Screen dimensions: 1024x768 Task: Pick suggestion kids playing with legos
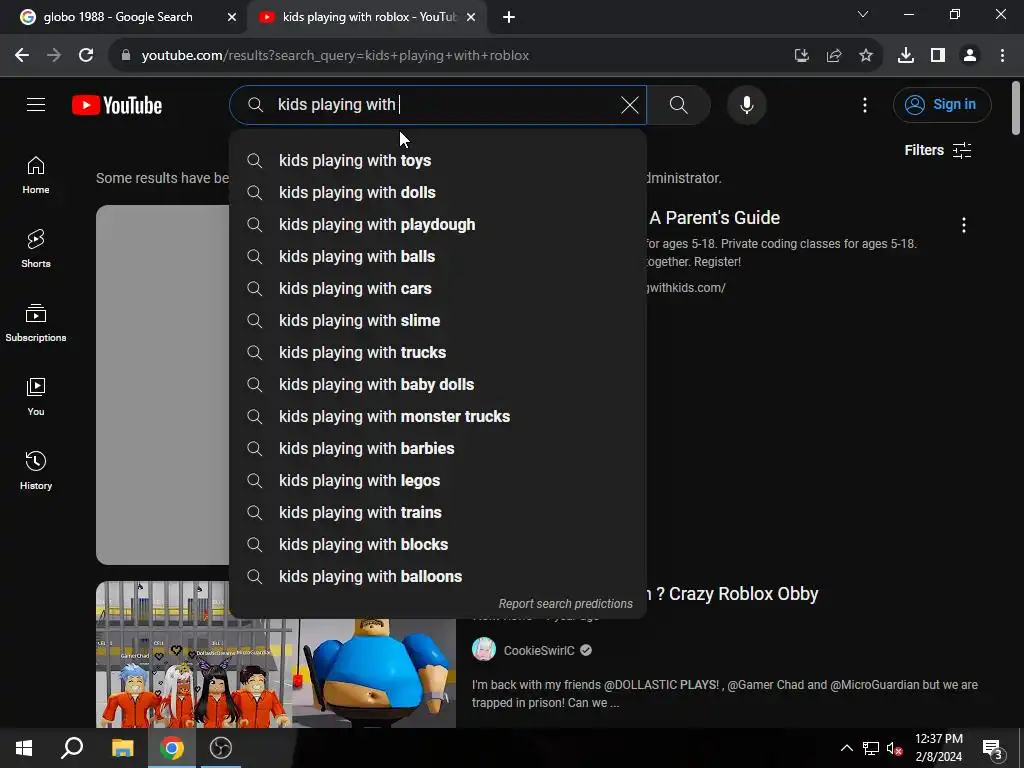click(438, 481)
